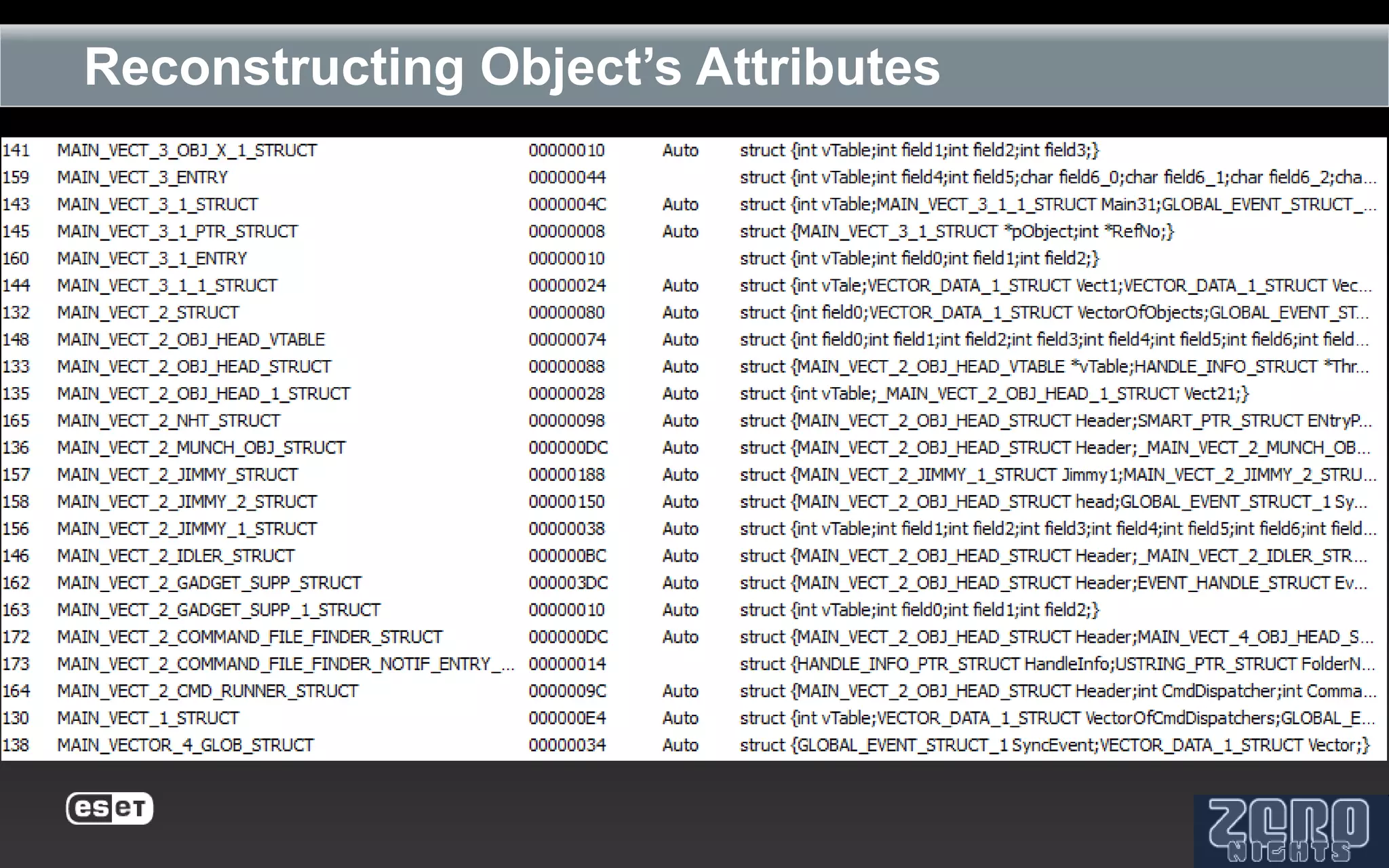Viewport: 1389px width, 868px height.
Task: Click definition 'struct {MAIN_VECT_3_1_STRUCT *pObject;int *RefNo;}'
Action: [957, 231]
